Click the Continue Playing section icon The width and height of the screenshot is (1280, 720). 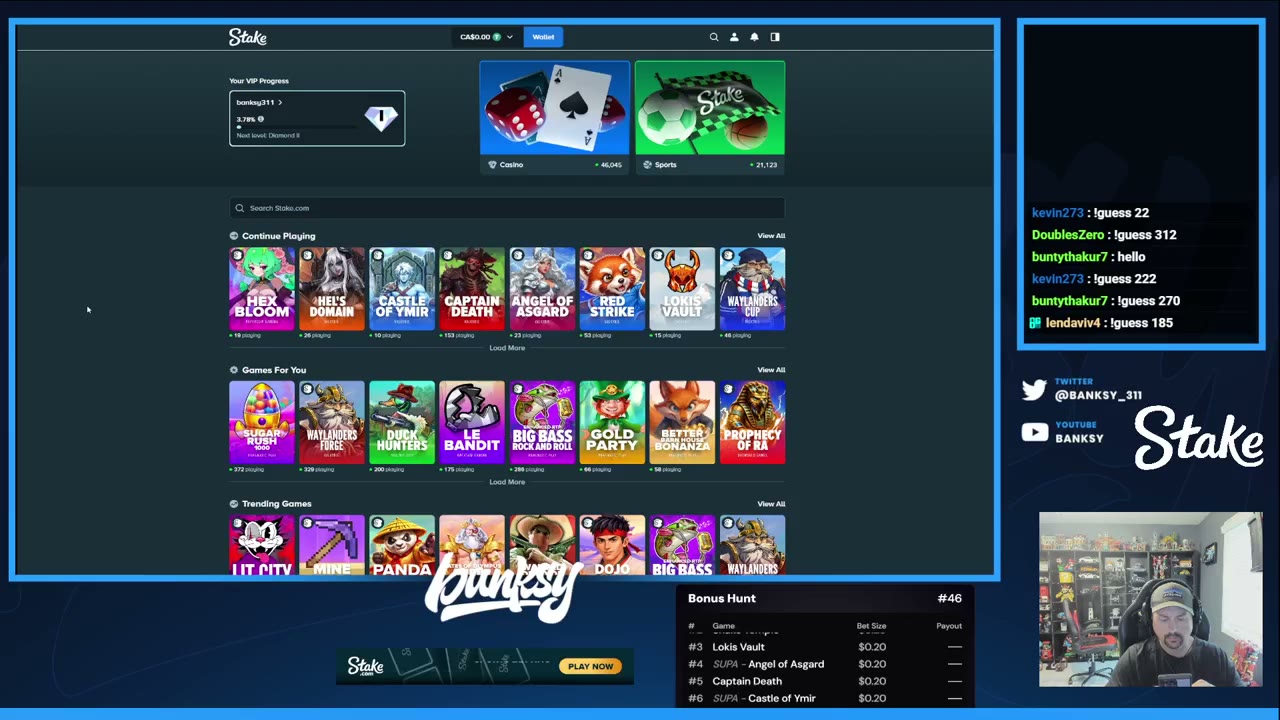tap(234, 236)
